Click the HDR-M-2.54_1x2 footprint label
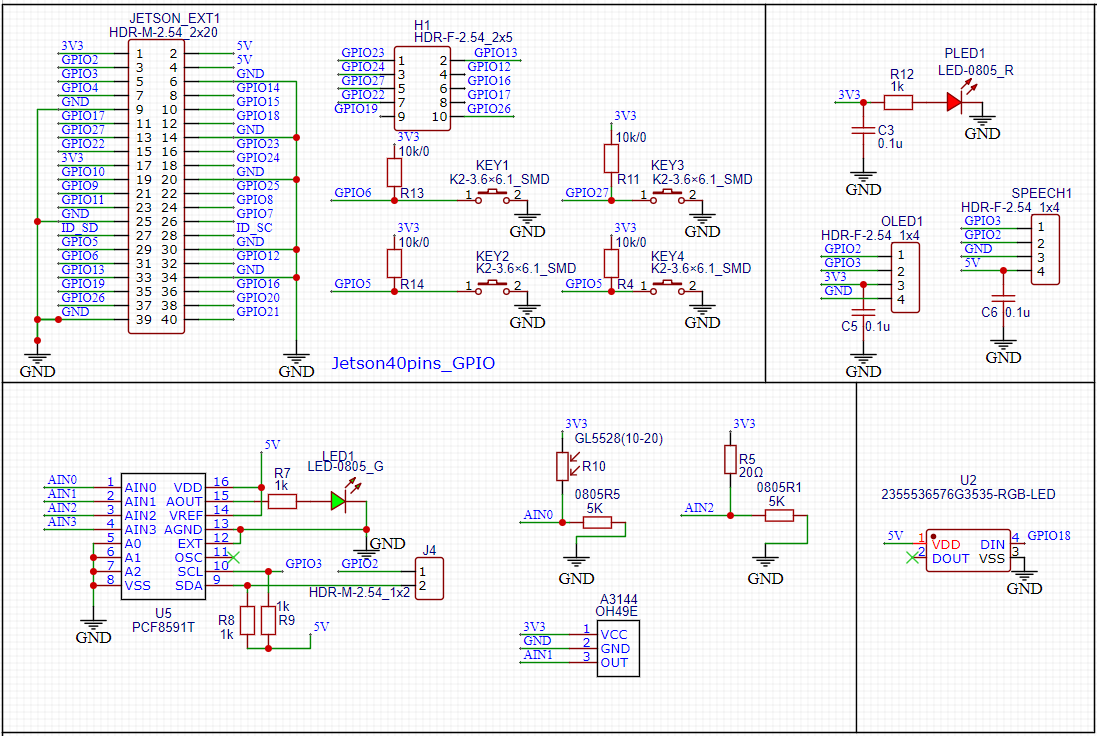 tap(360, 592)
